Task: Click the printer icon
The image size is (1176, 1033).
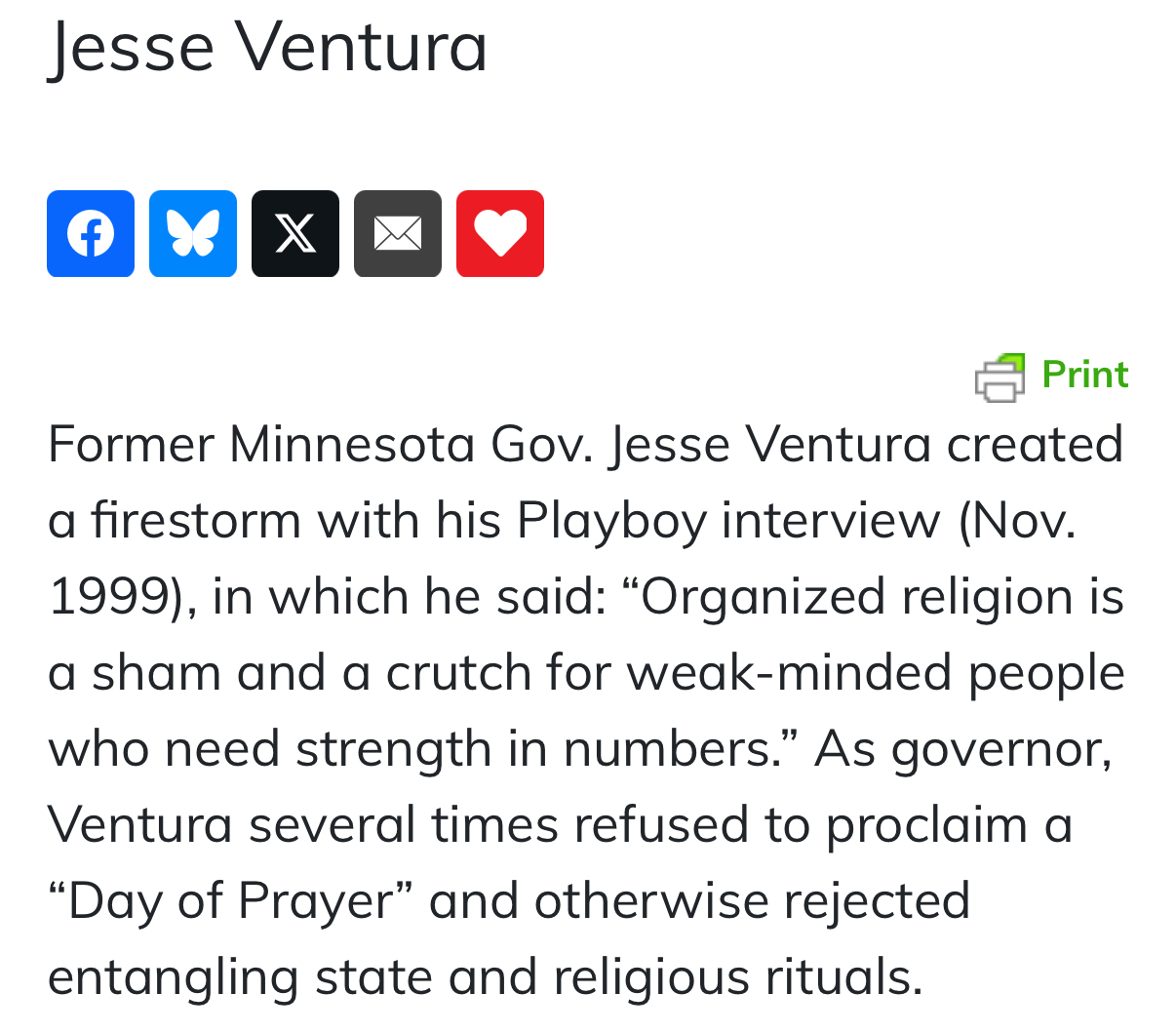Action: 1000,377
